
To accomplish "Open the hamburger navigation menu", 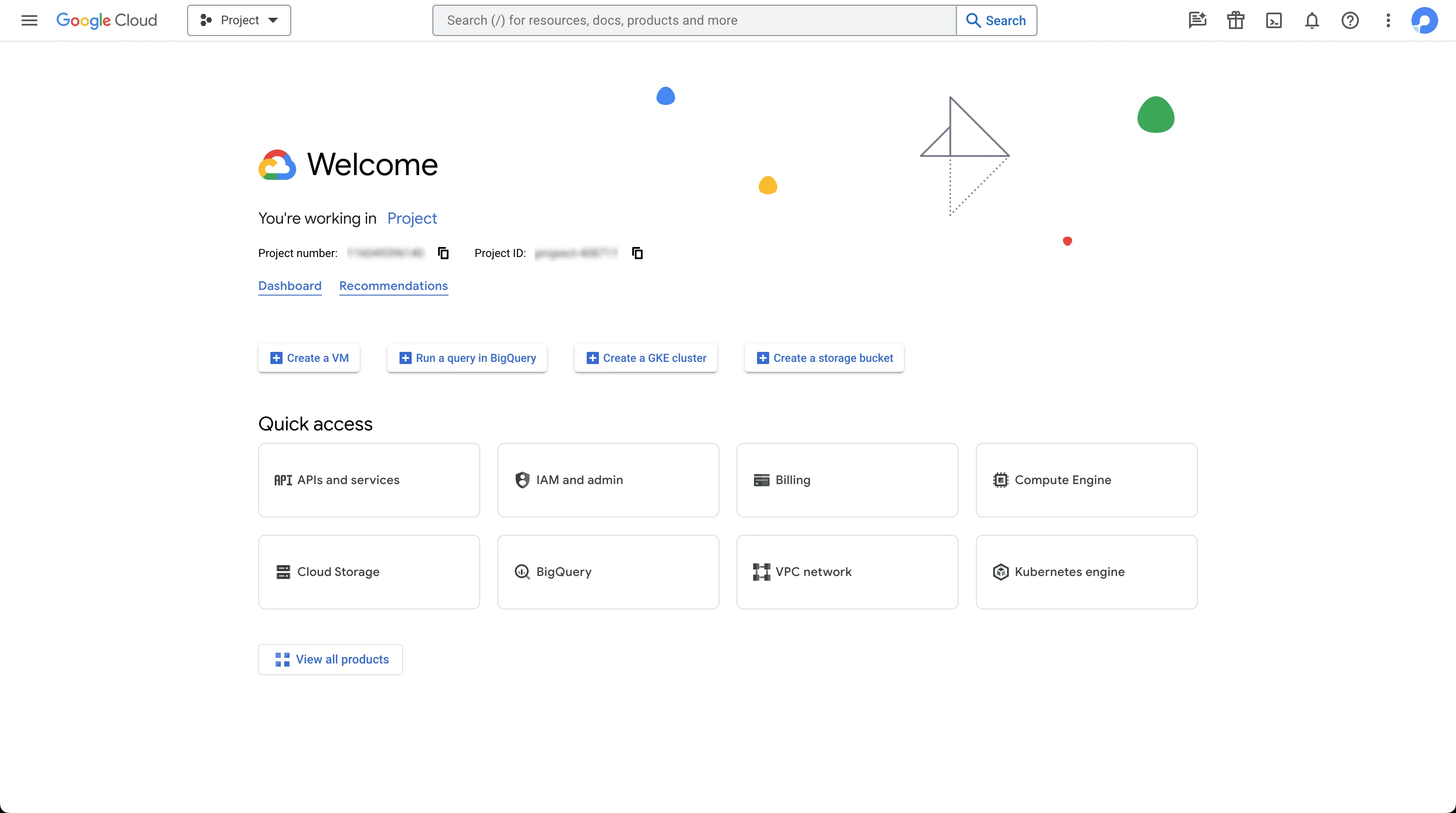I will pos(29,20).
